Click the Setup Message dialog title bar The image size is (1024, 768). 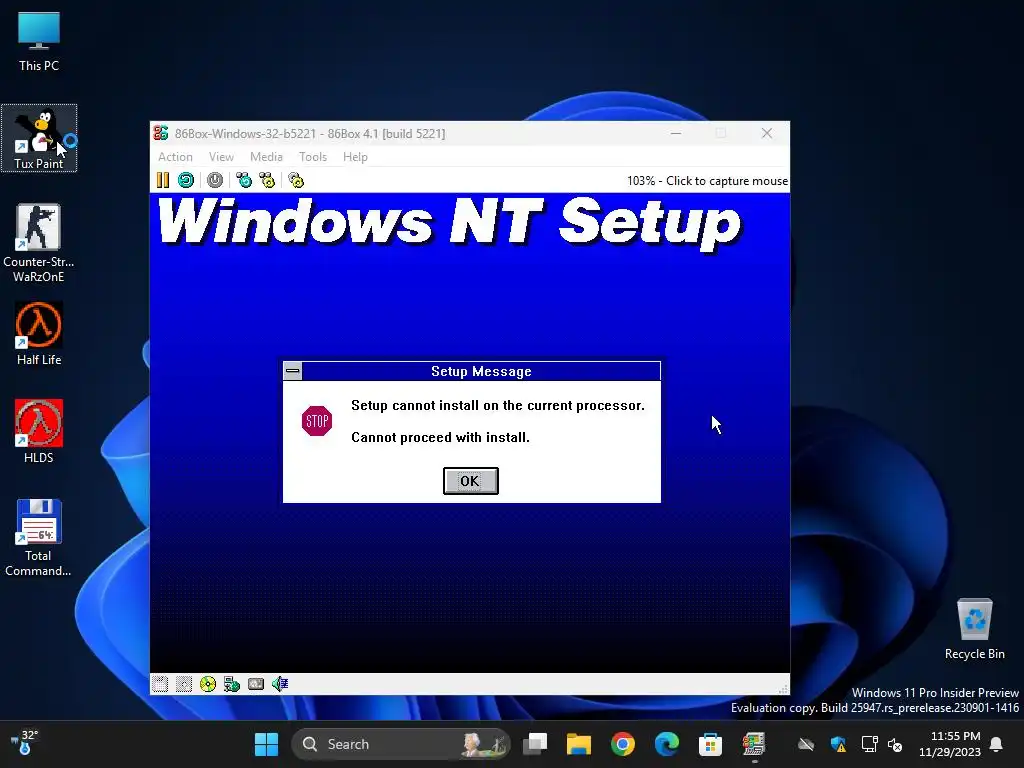pyautogui.click(x=481, y=371)
